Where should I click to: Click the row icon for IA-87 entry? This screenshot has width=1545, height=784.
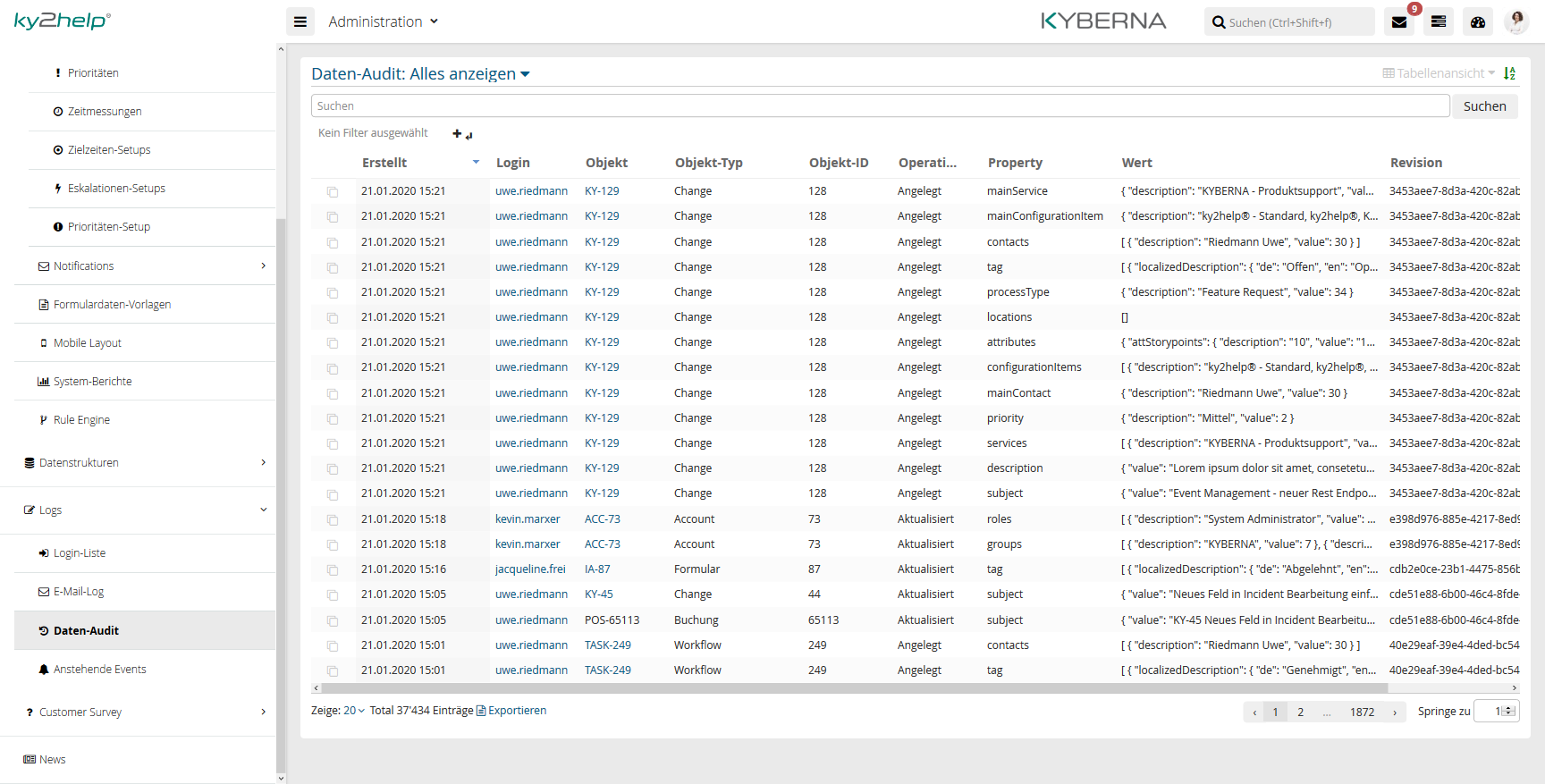333,570
